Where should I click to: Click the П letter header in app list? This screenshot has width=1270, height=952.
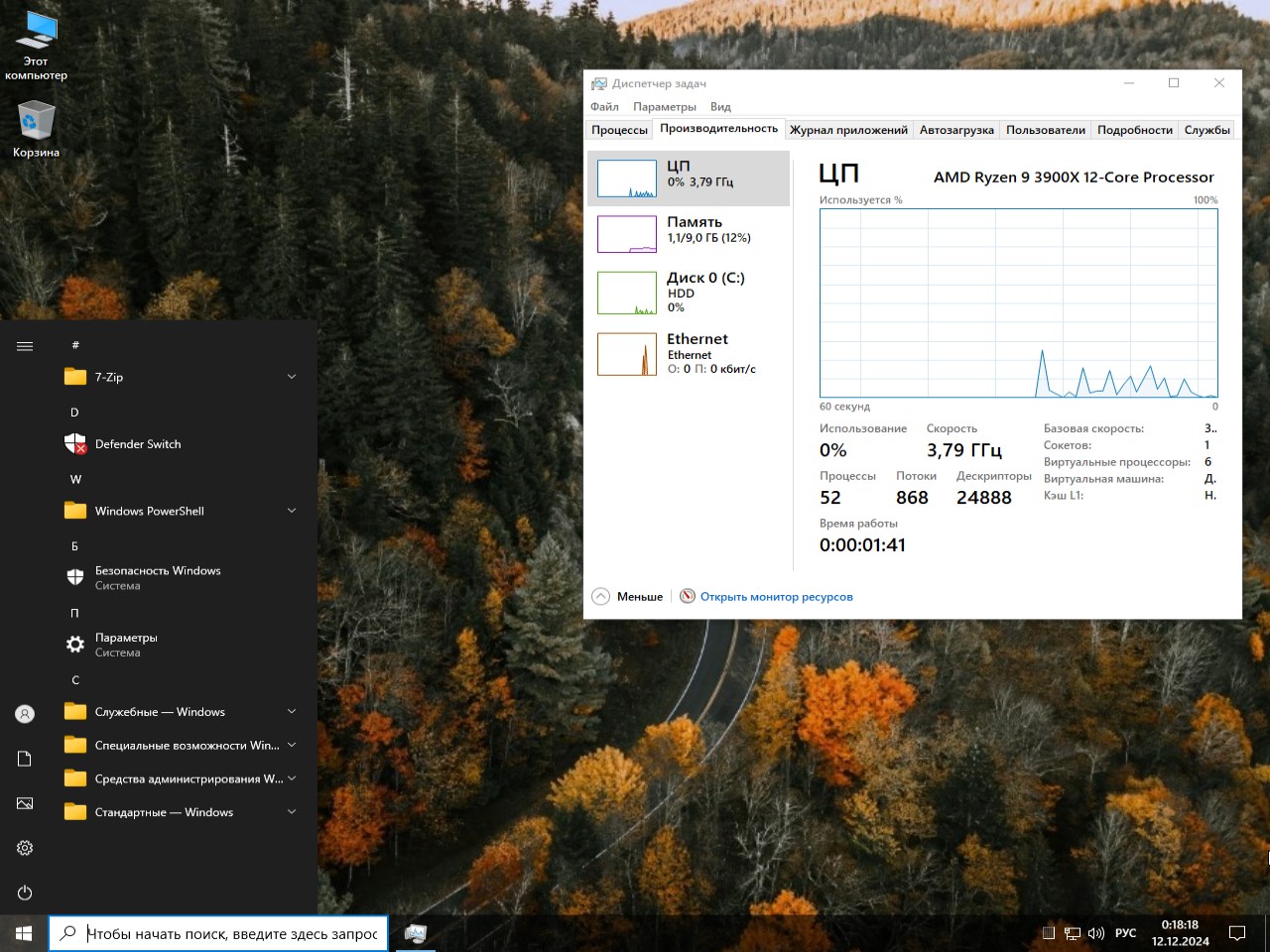coord(74,613)
